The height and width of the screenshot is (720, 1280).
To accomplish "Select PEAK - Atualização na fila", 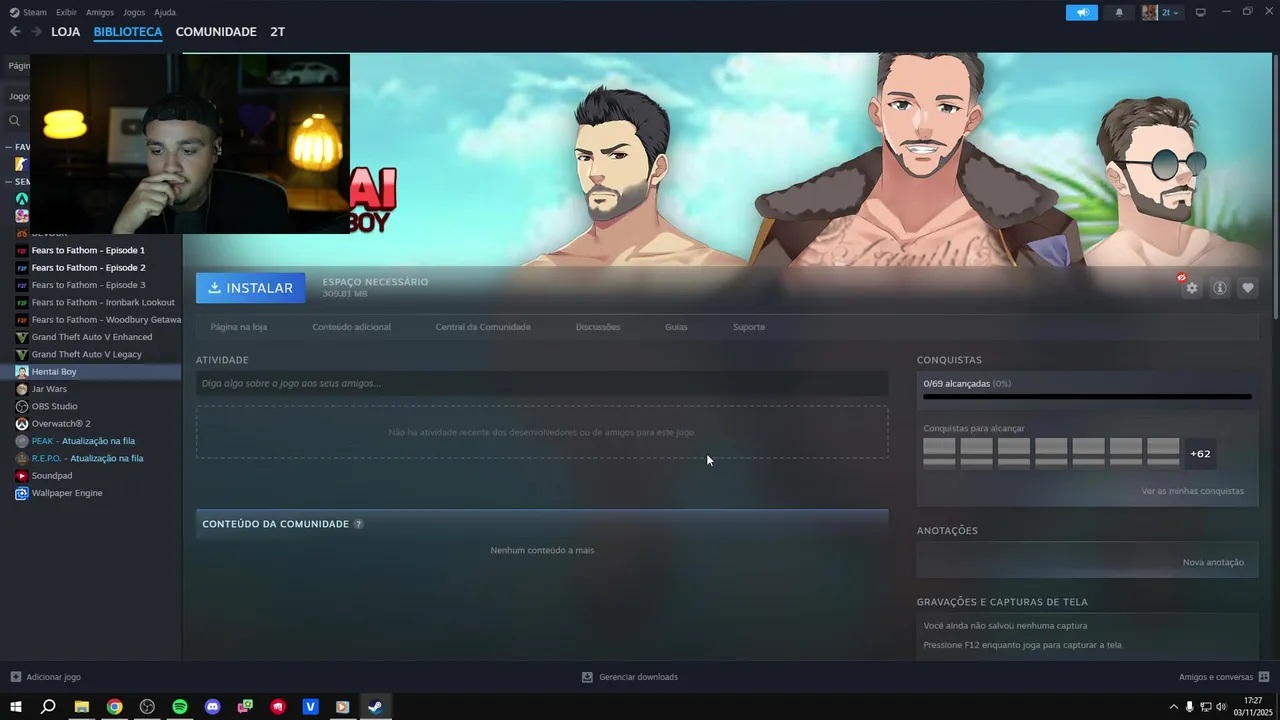I will tap(83, 441).
